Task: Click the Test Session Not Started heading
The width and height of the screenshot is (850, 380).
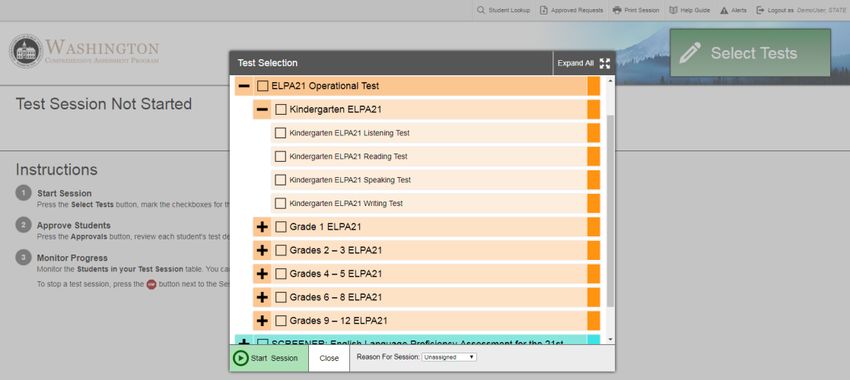Action: 104,104
